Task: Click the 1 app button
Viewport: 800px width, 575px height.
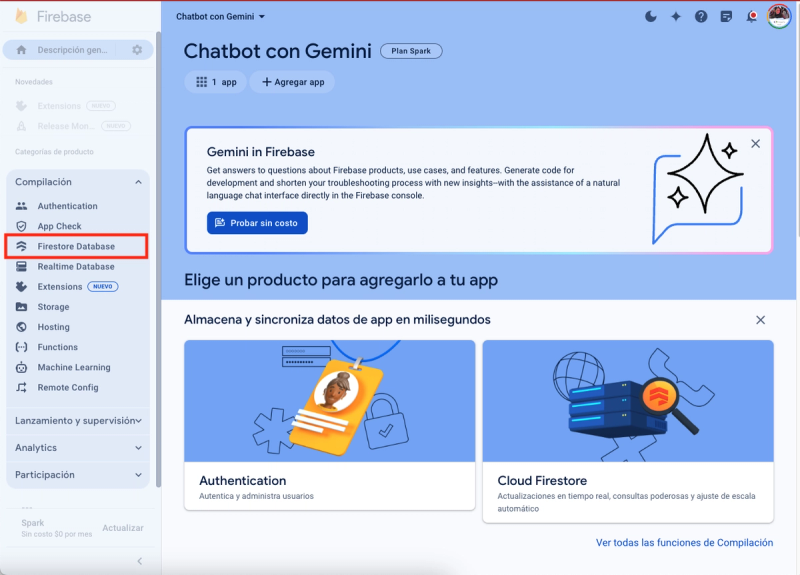Action: click(216, 82)
